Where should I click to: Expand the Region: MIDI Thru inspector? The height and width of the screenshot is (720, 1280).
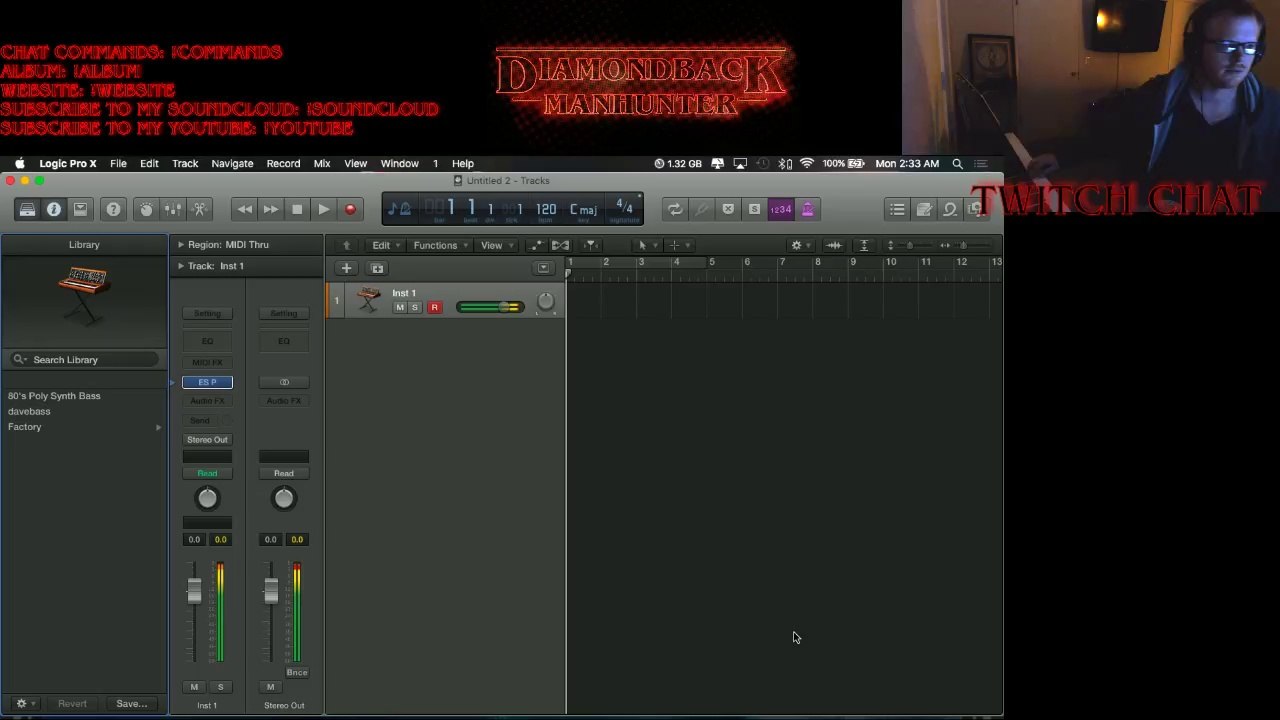click(x=181, y=244)
